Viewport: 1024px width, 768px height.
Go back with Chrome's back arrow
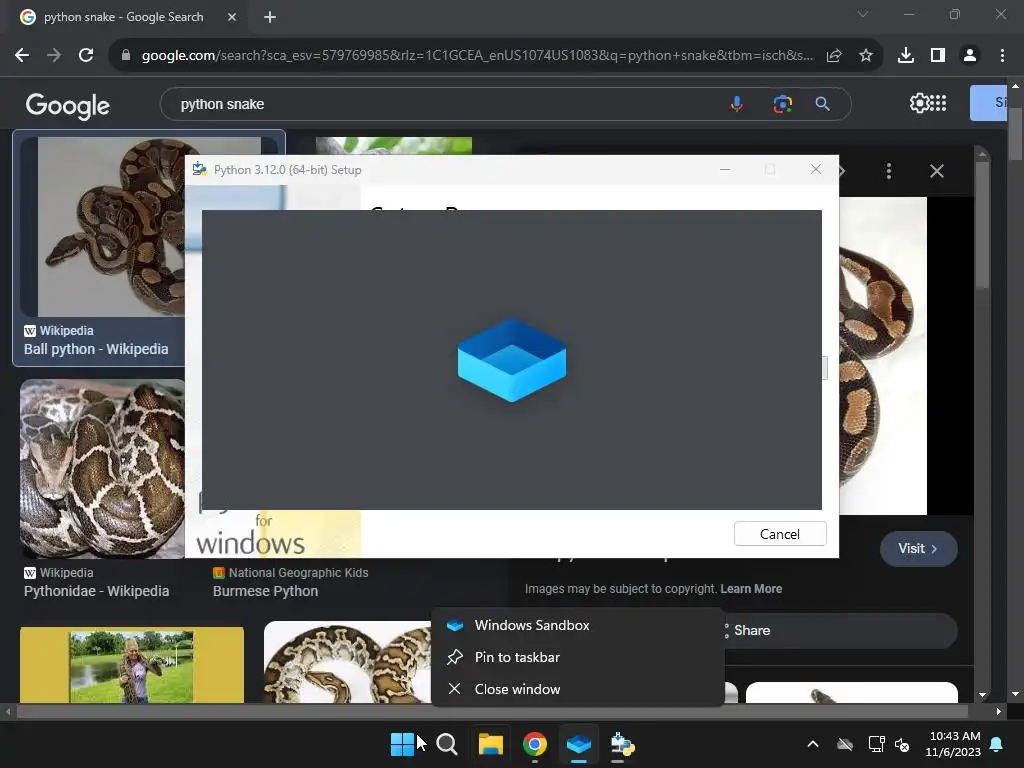tap(22, 56)
